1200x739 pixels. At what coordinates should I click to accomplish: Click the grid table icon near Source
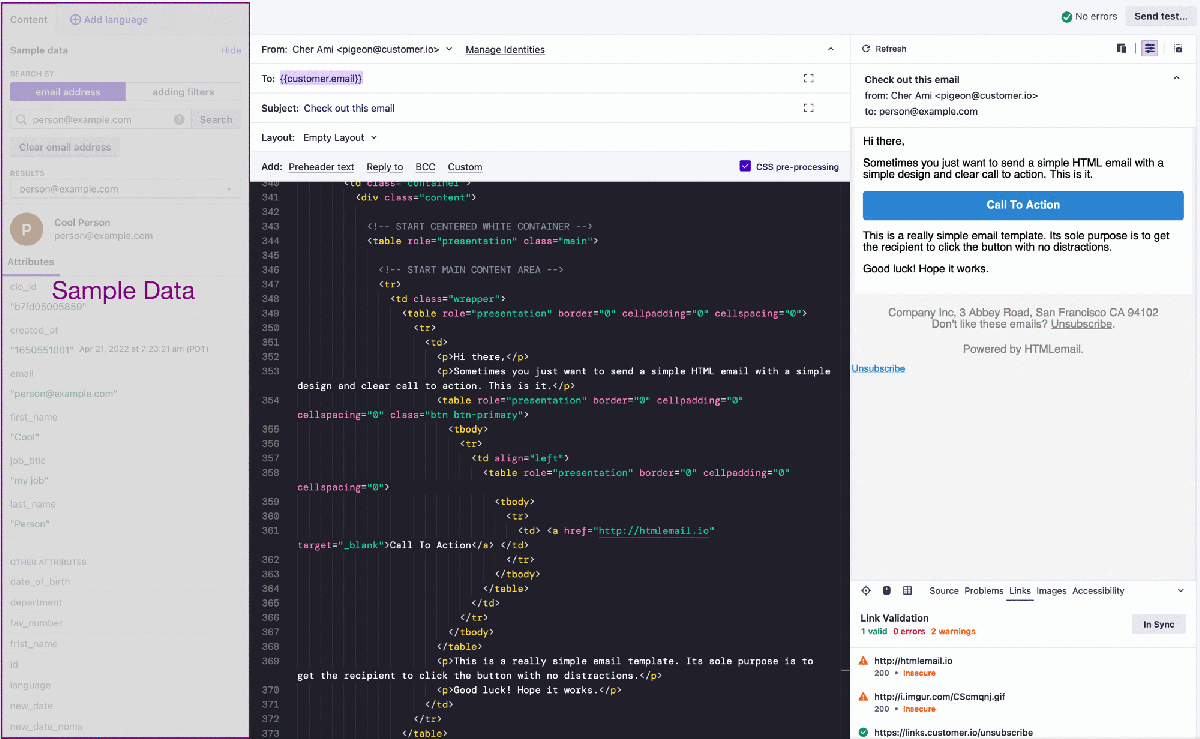pyautogui.click(x=908, y=591)
